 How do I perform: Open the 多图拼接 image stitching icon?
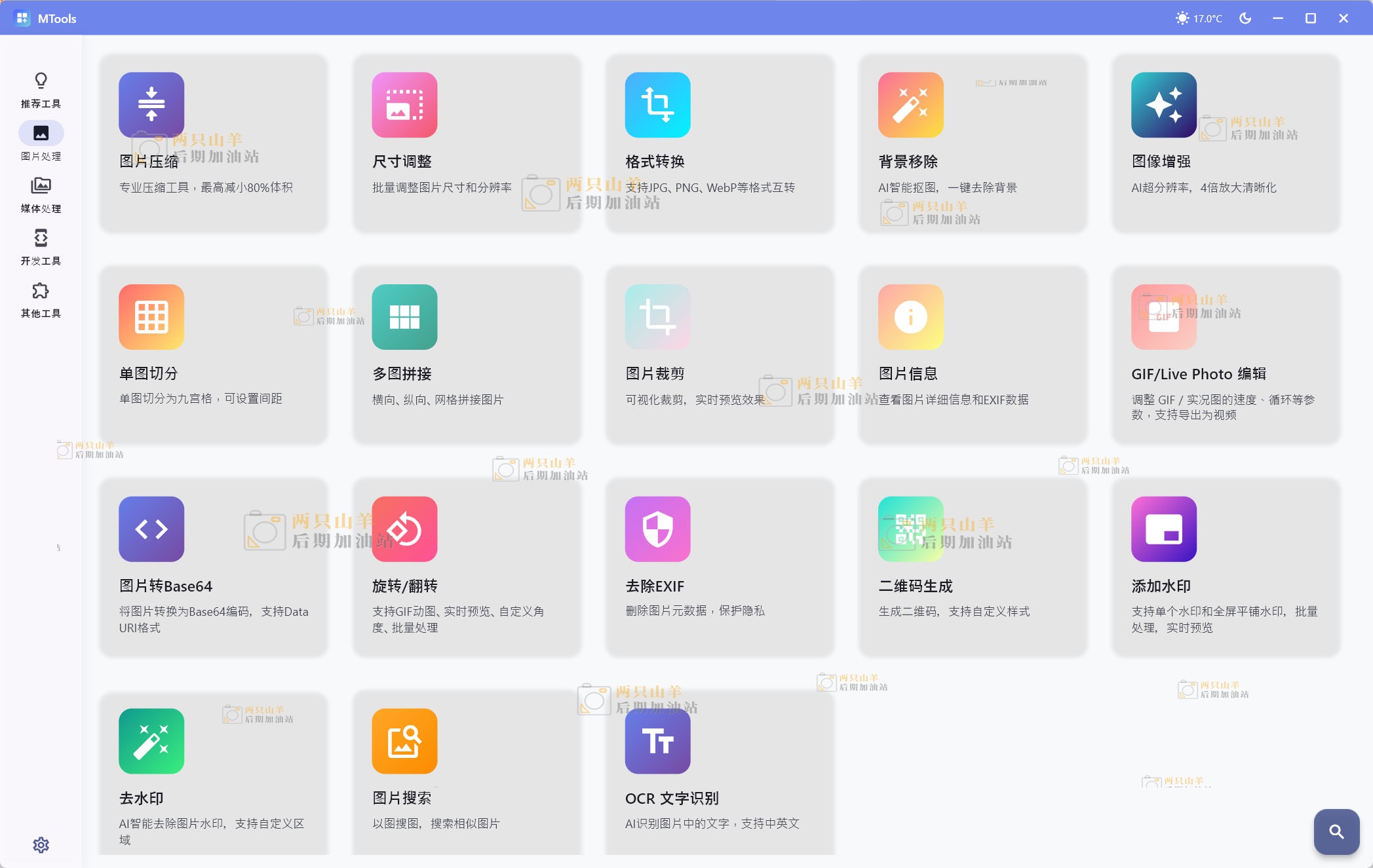tap(404, 317)
